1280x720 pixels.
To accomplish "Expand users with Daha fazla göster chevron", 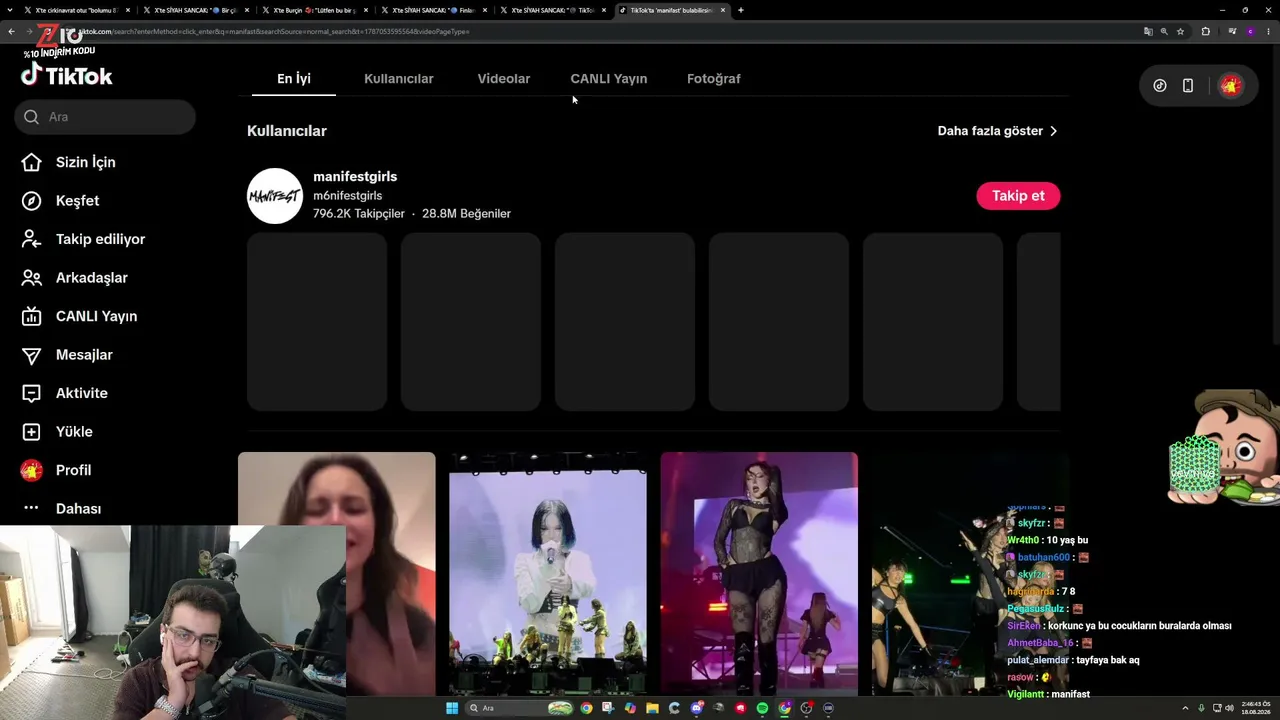I will (1053, 131).
